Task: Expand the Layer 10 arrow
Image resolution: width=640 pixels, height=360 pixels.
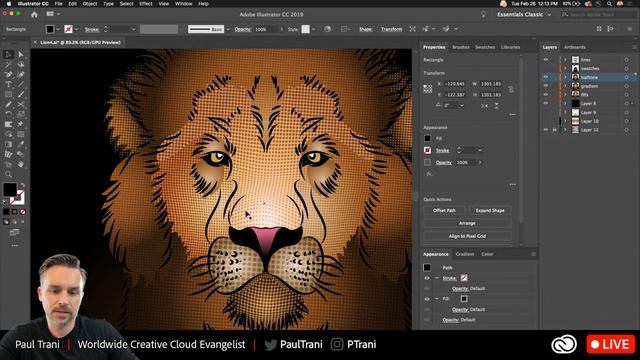Action: (566, 121)
